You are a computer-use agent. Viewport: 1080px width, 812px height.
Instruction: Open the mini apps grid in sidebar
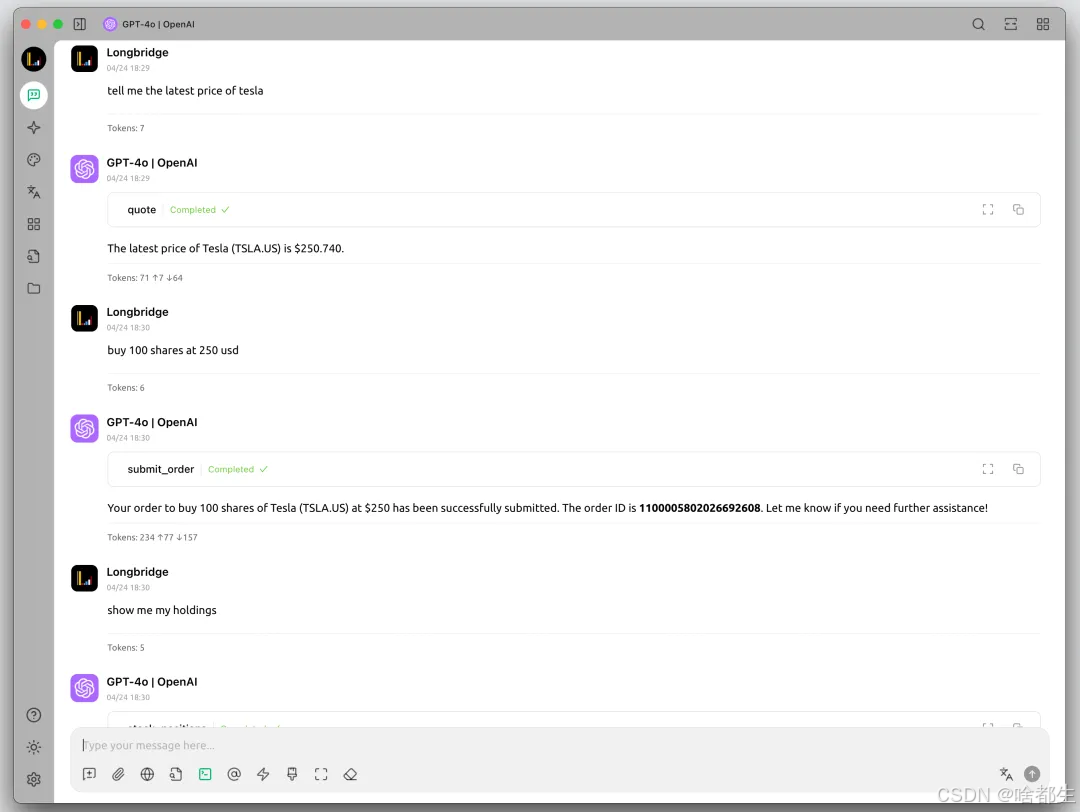pos(34,225)
